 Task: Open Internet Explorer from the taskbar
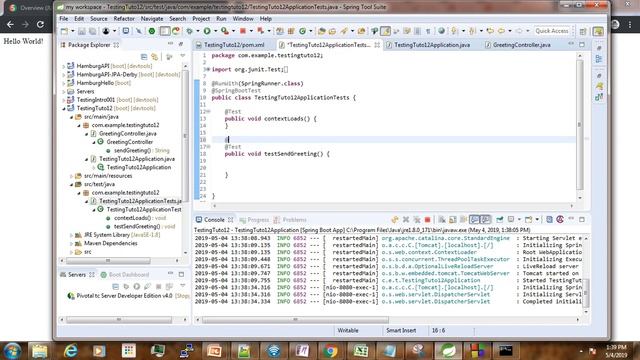pyautogui.click(x=70, y=351)
